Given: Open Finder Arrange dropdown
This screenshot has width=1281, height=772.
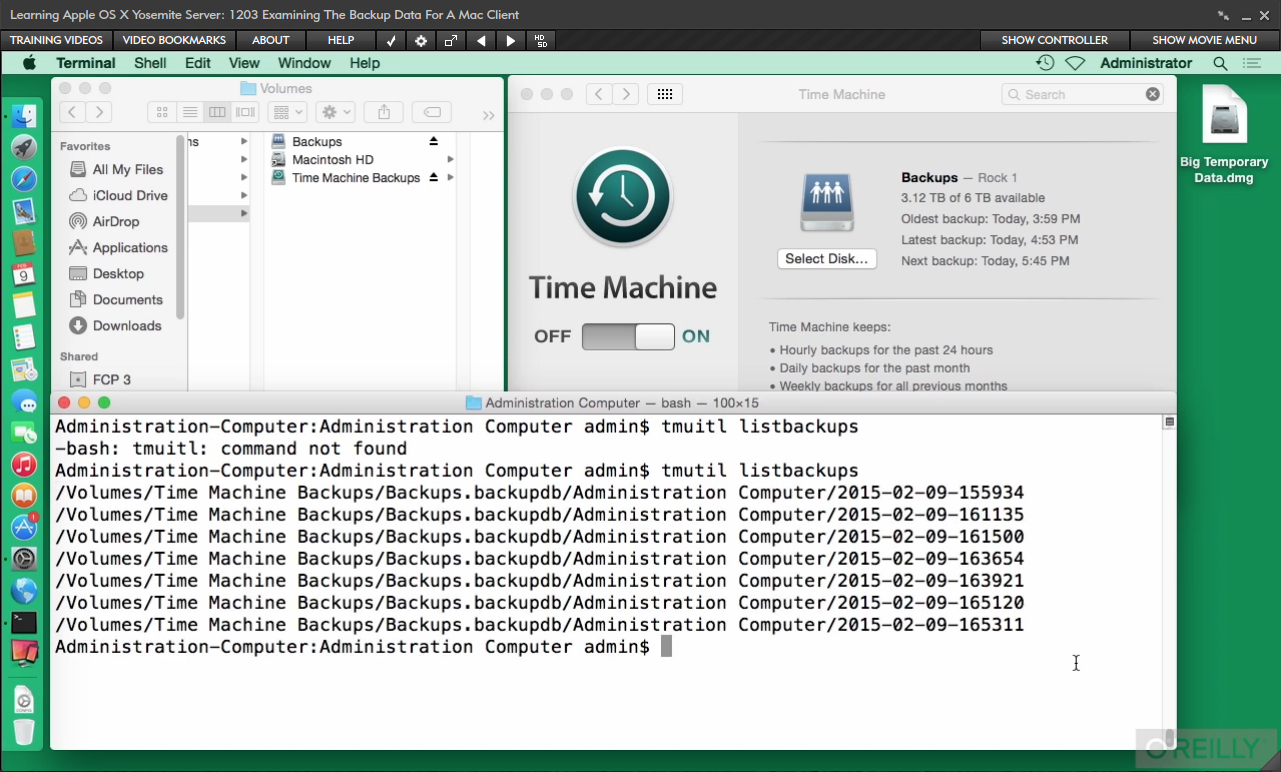Looking at the screenshot, I should [286, 113].
